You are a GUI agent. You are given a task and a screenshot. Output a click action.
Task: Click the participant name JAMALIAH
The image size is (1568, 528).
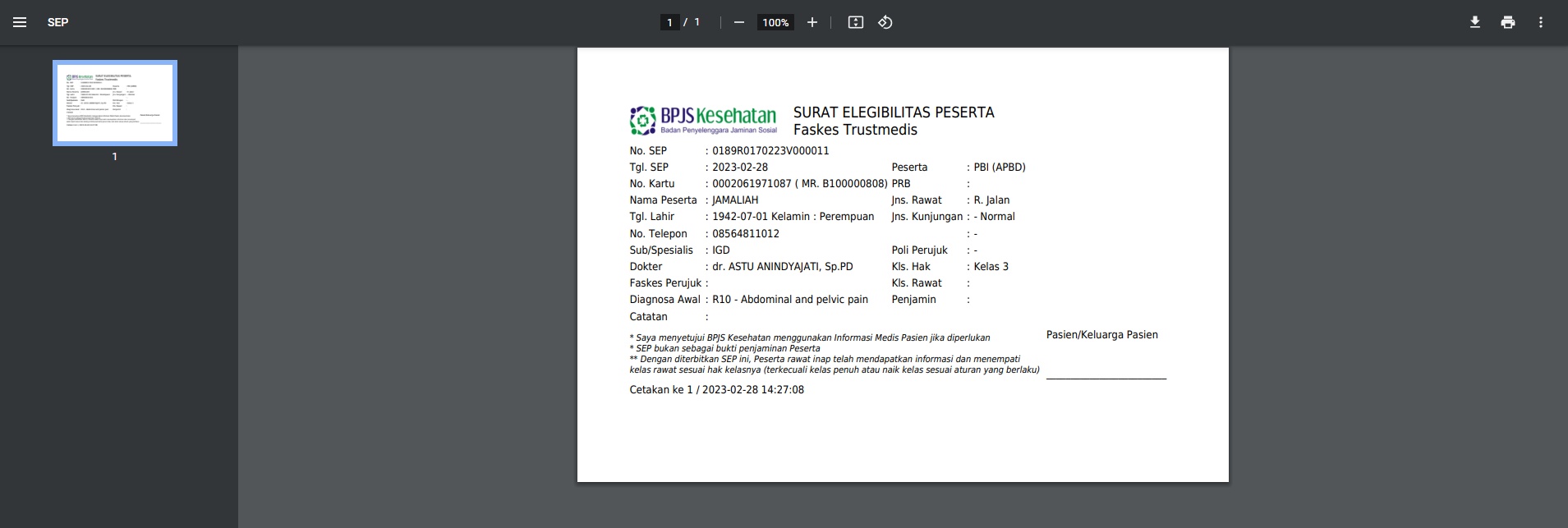(735, 200)
